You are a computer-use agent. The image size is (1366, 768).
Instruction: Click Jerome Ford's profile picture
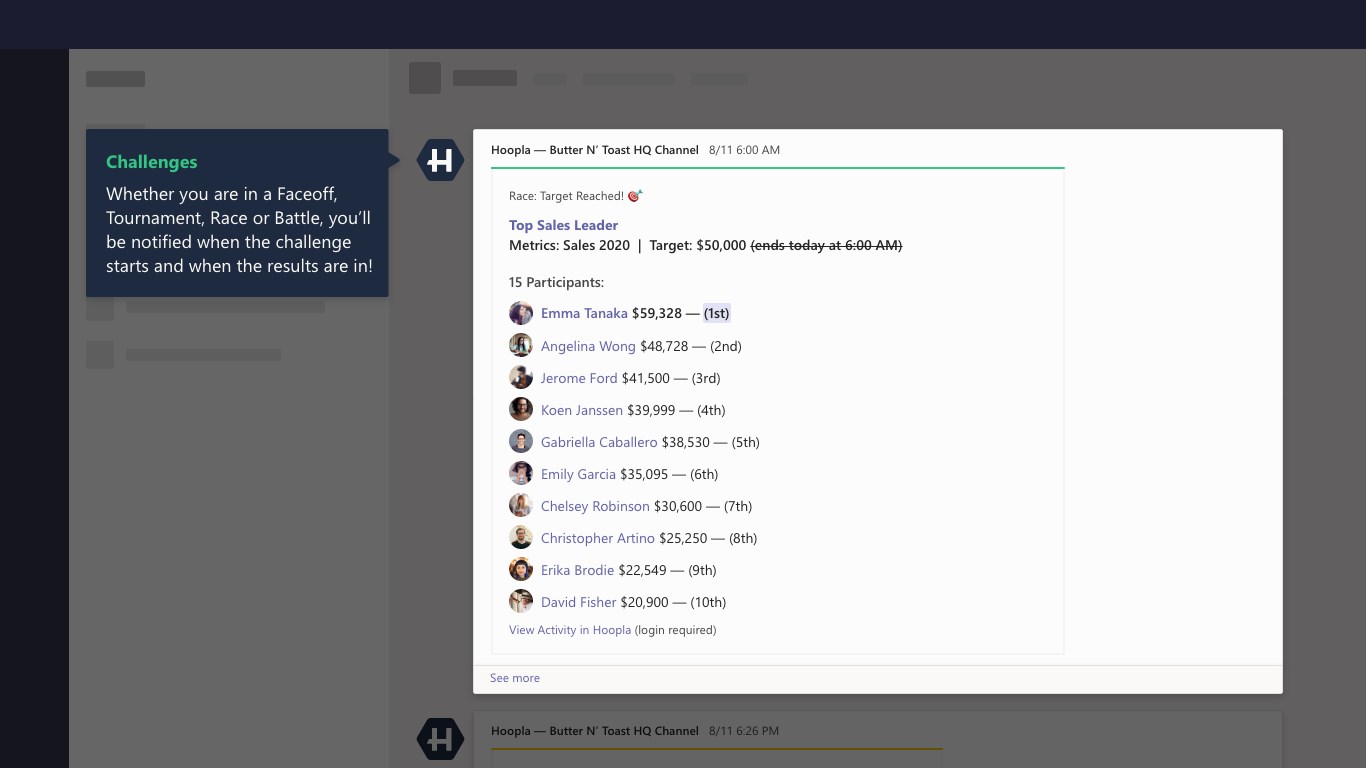(x=521, y=377)
